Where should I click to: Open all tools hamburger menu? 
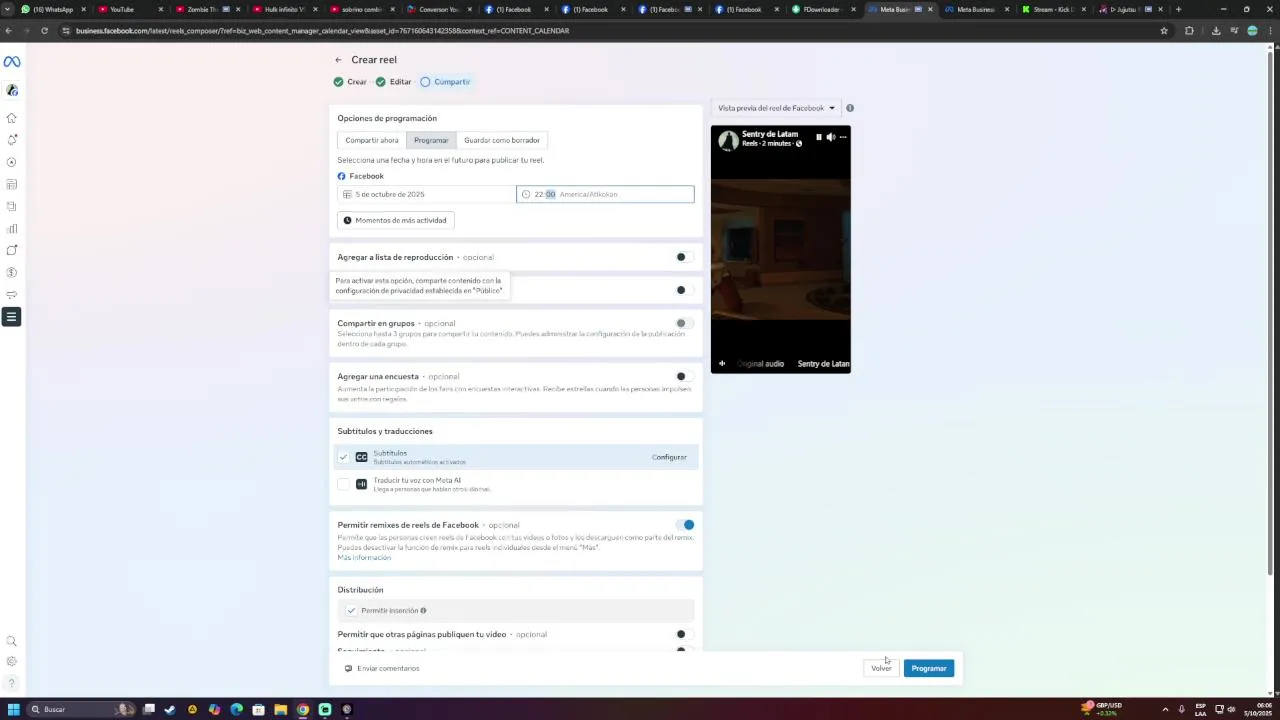coord(11,317)
